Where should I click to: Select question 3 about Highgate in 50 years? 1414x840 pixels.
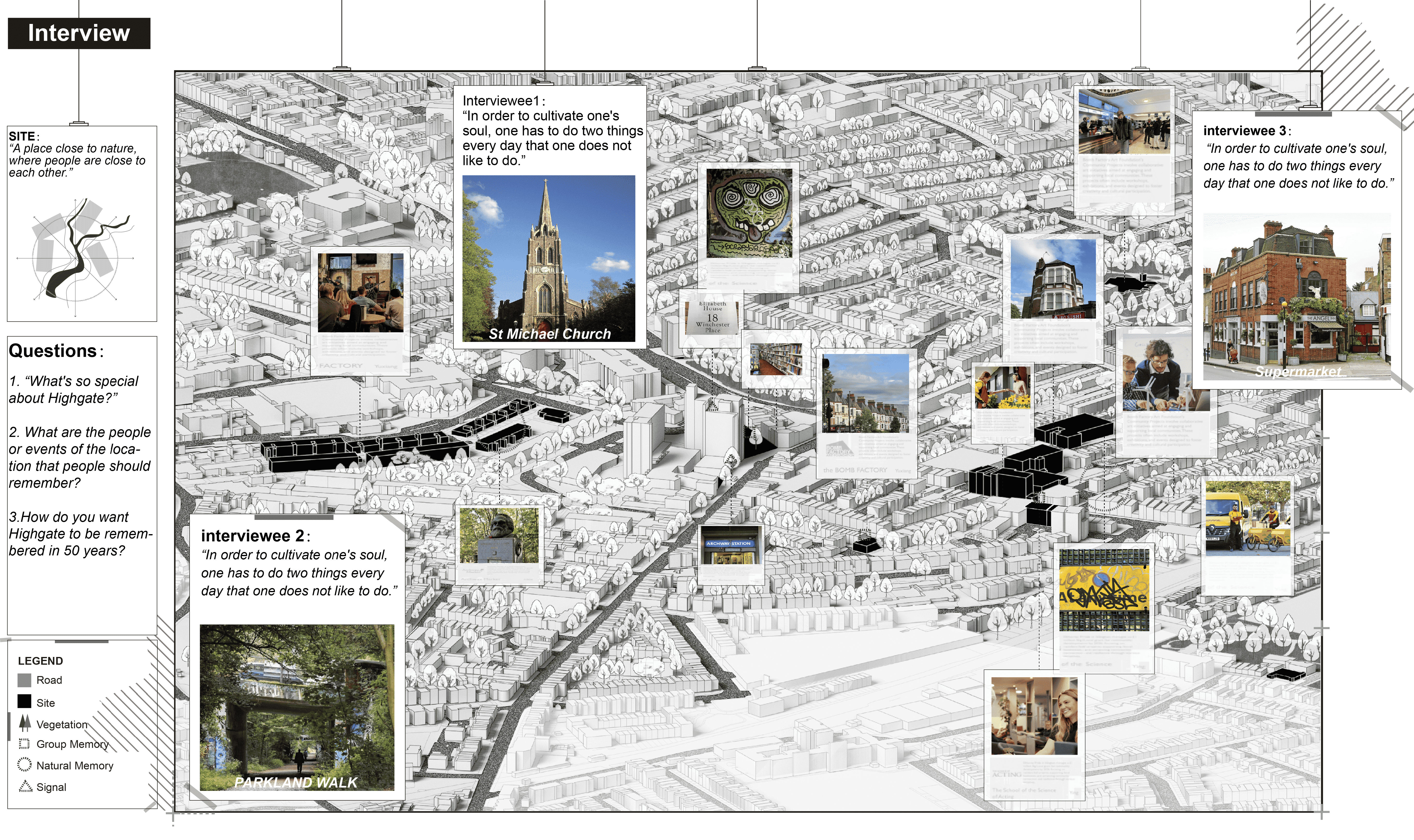(80, 534)
